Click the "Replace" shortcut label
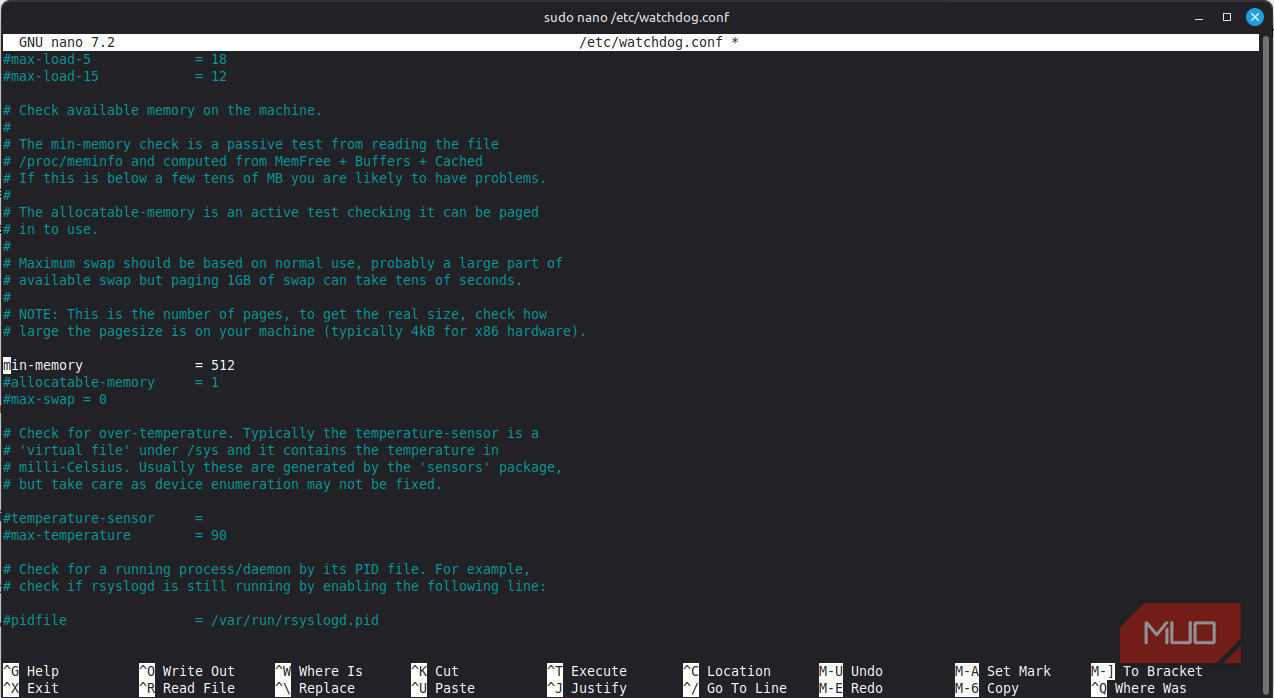The height and width of the screenshot is (698, 1274). (327, 688)
